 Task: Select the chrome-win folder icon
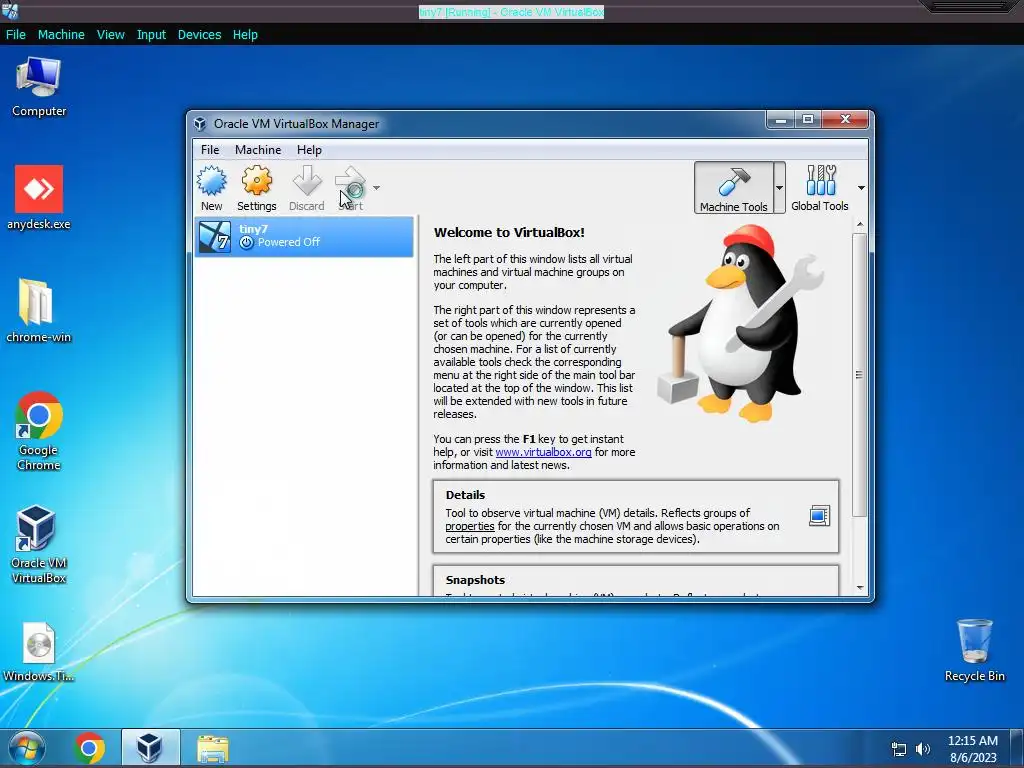pos(39,311)
